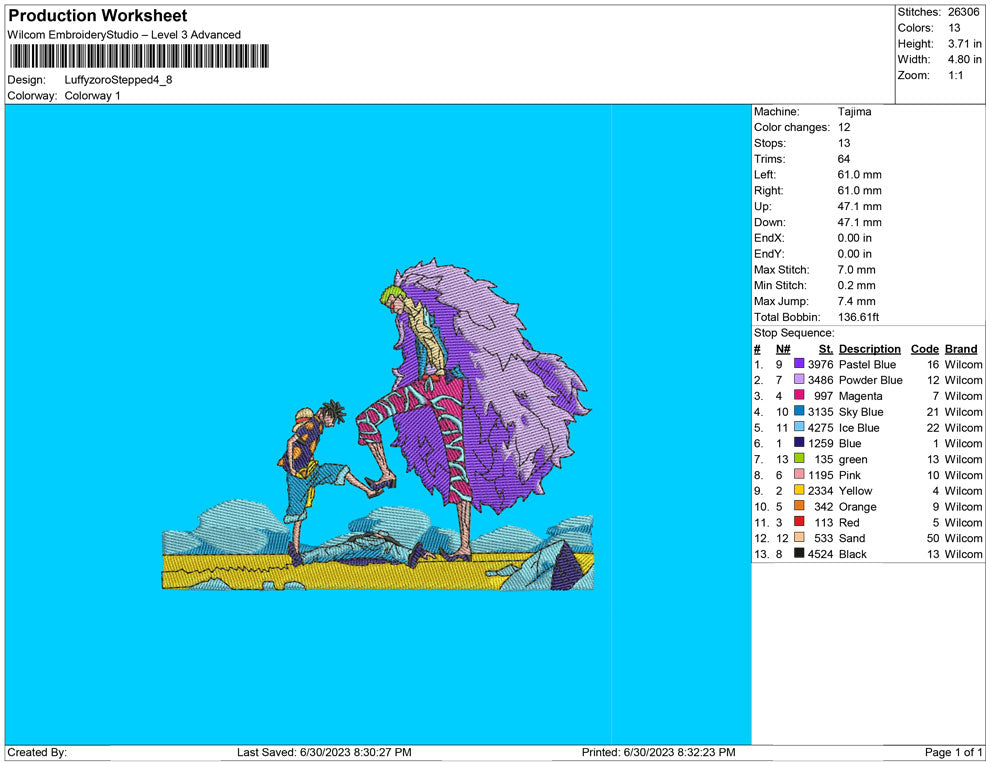990x762 pixels.
Task: Select the Powder Blue thread swatch
Action: coord(799,381)
